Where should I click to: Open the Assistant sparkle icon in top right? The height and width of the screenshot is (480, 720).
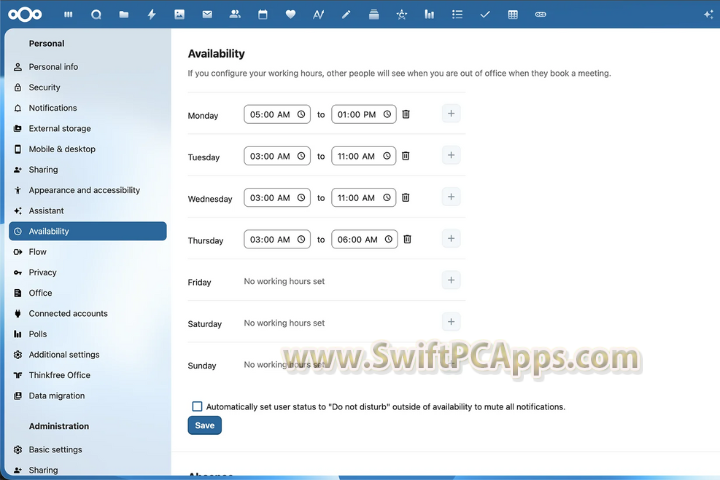pyautogui.click(x=709, y=15)
